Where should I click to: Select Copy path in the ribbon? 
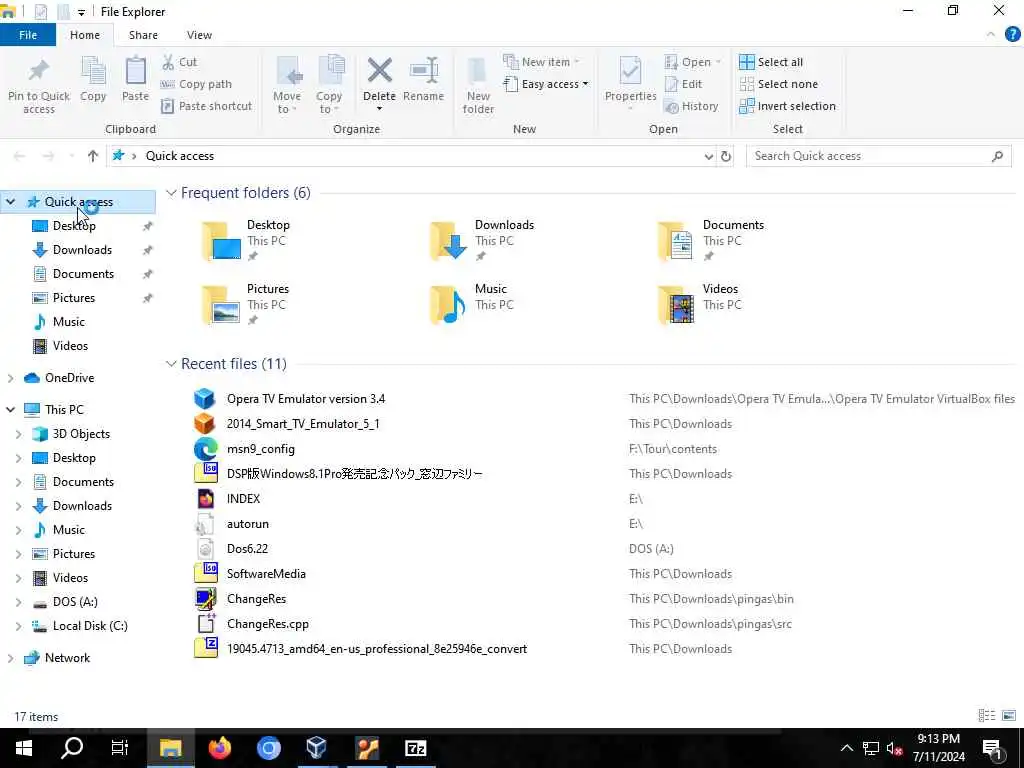point(197,84)
